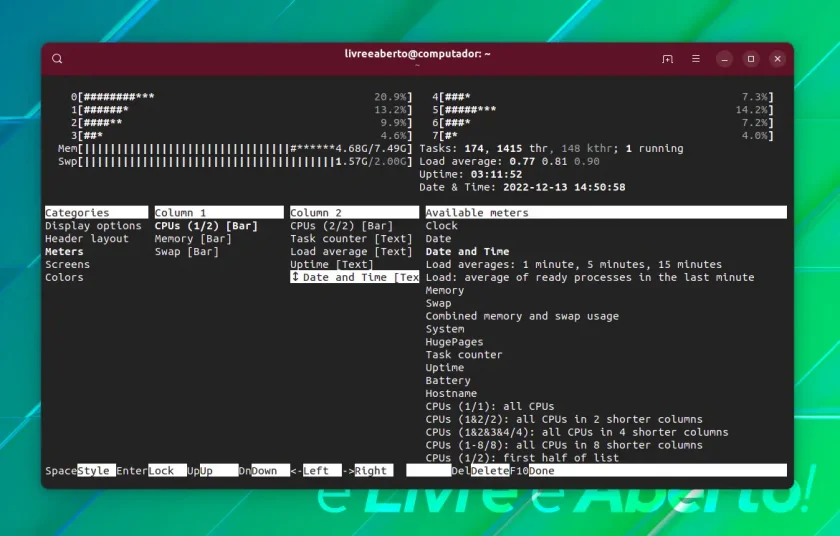Click the Column 1 header
The height and width of the screenshot is (536, 840).
coord(219,213)
